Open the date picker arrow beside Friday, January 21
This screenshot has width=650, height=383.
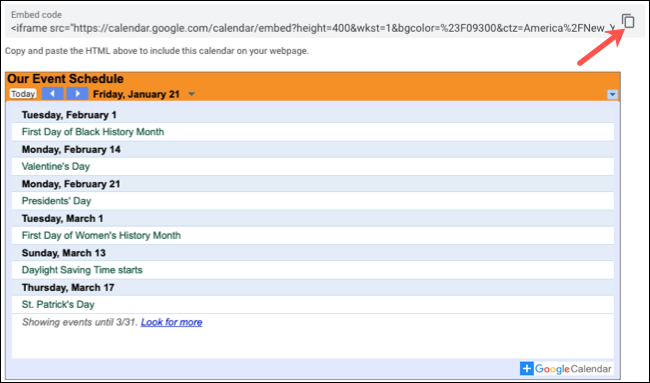(192, 94)
